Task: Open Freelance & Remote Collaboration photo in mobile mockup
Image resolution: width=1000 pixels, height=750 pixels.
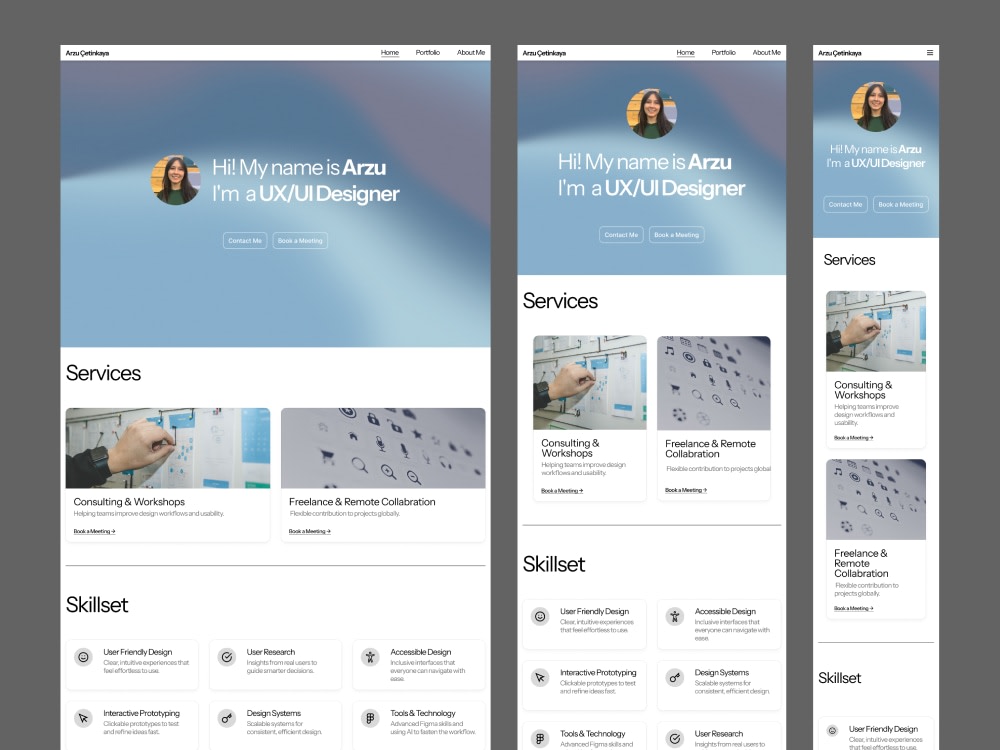Action: (x=876, y=499)
